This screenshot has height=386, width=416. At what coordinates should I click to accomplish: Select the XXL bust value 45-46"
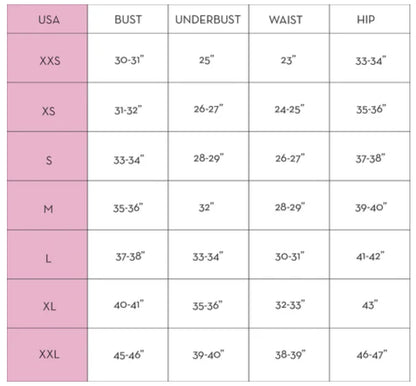click(129, 355)
